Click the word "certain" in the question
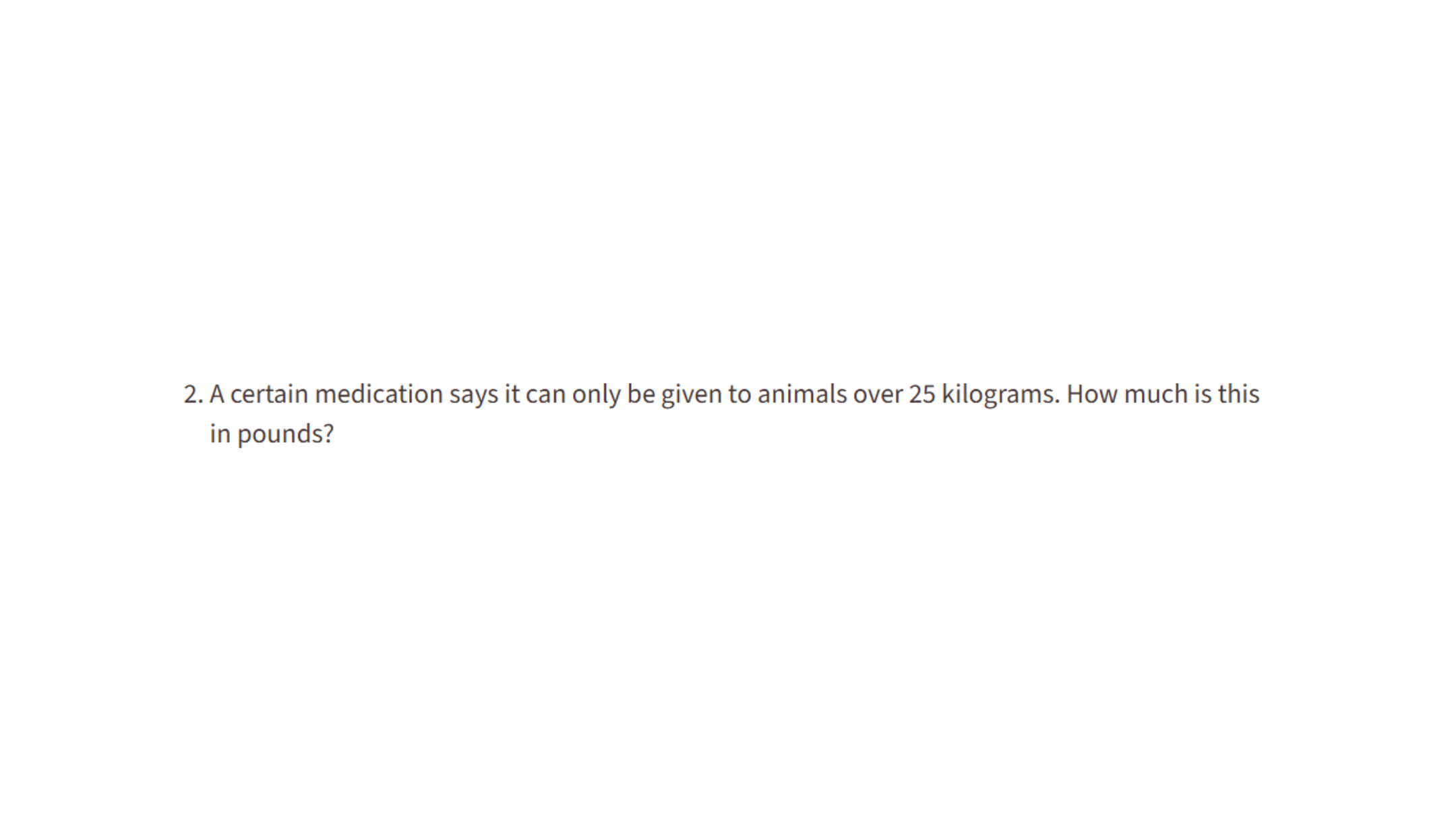 click(x=269, y=394)
